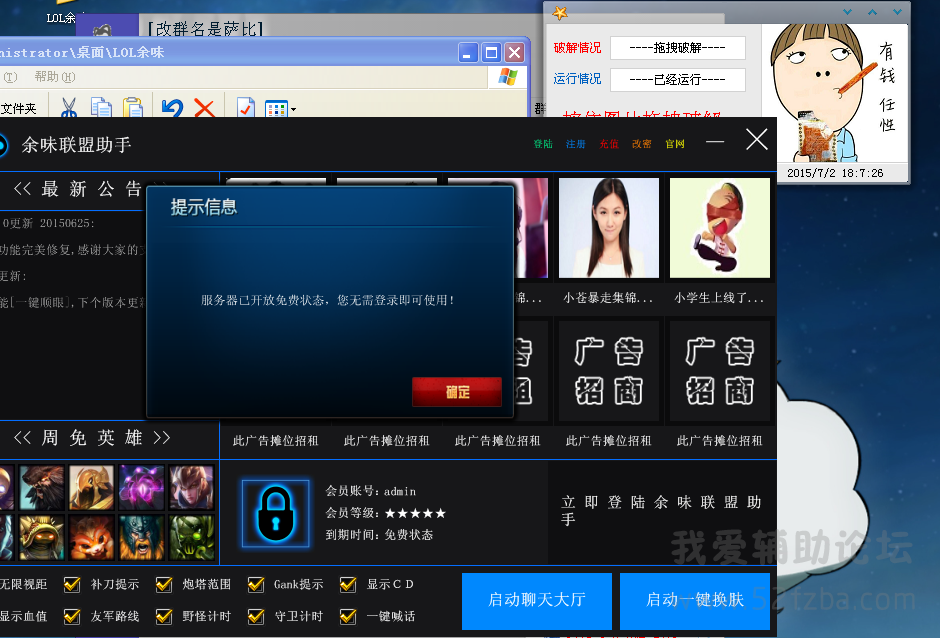Click the blue padlock account icon

(x=275, y=512)
